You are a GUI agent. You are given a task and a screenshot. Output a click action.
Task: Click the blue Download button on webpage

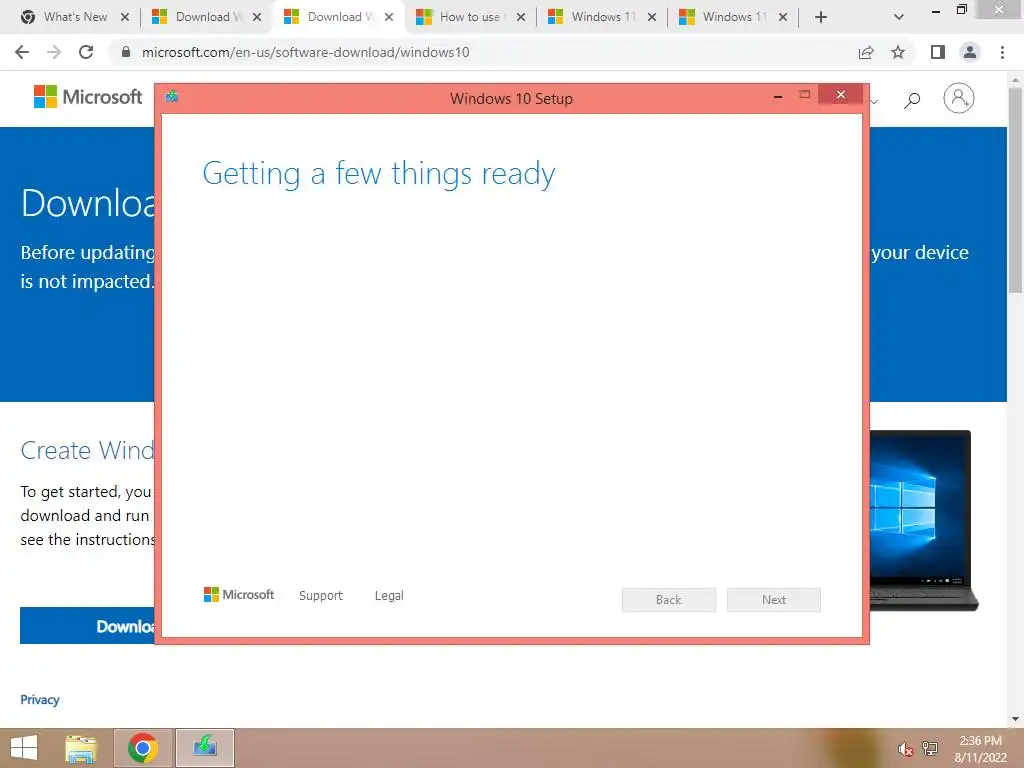click(x=88, y=626)
